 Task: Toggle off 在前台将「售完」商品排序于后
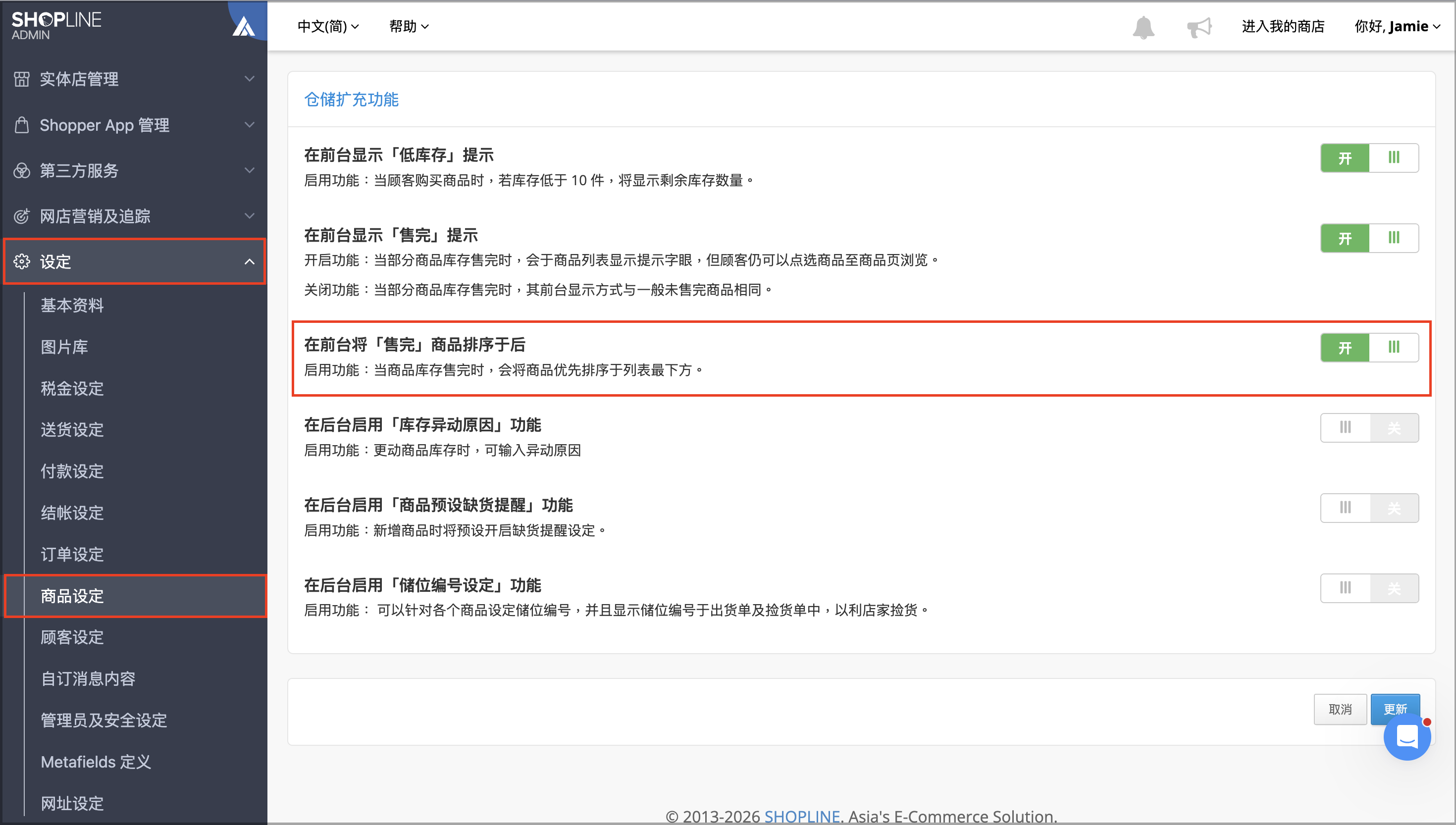pos(1369,347)
